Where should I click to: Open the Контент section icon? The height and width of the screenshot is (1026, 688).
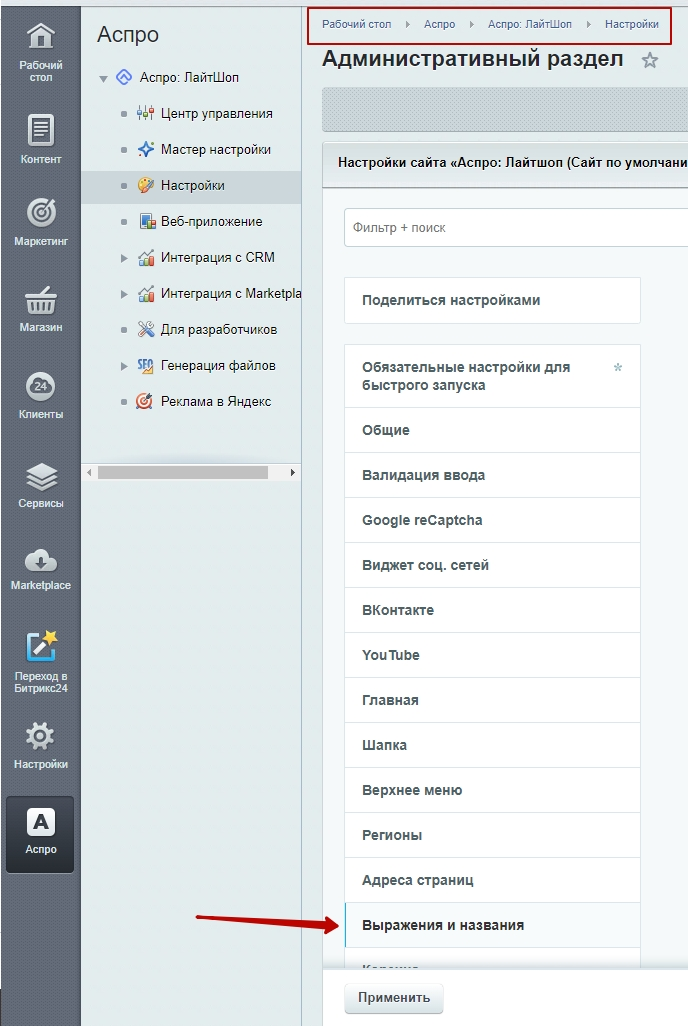point(41,130)
